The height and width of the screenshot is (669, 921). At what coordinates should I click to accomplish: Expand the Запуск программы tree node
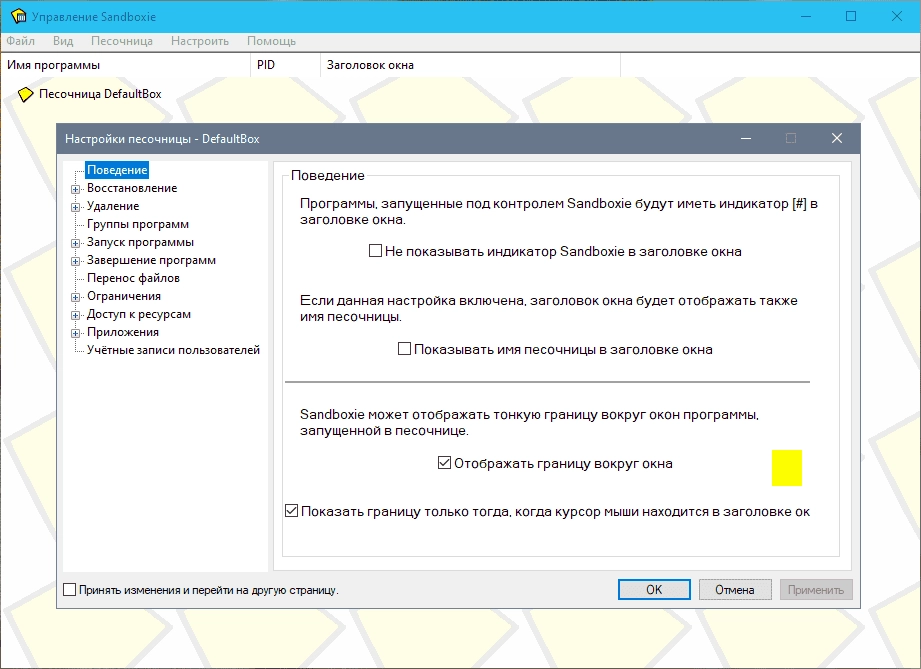pos(75,243)
